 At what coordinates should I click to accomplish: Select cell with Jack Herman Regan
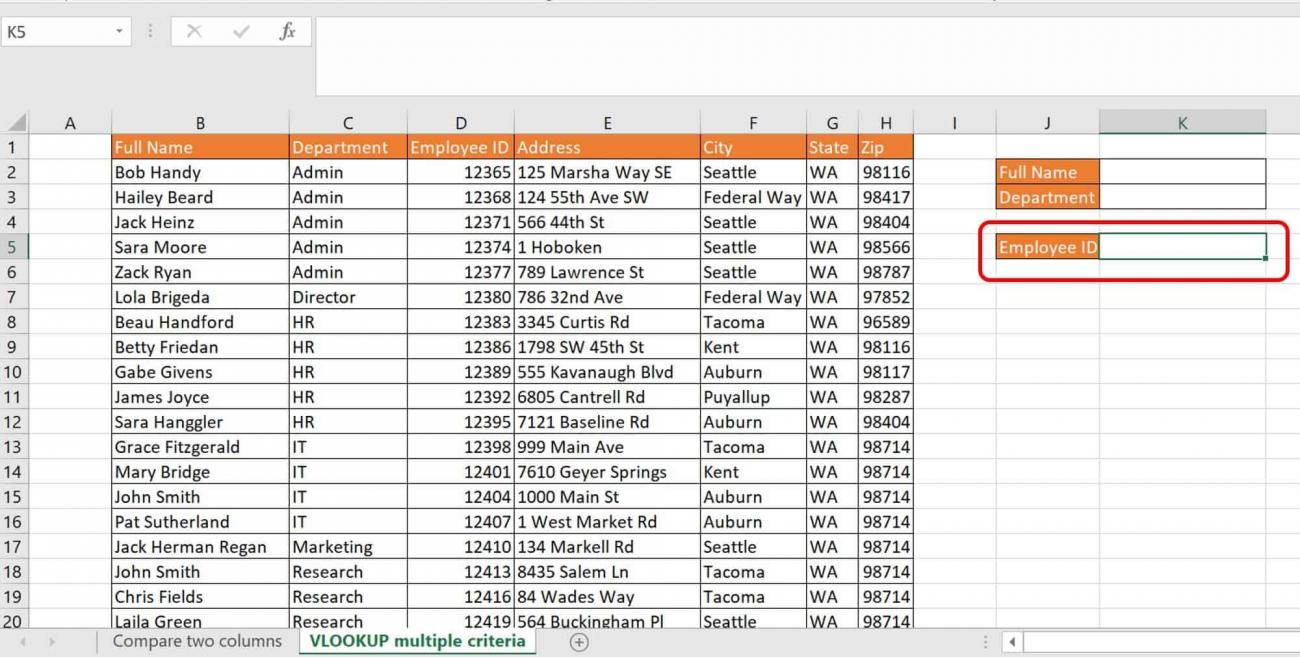200,547
